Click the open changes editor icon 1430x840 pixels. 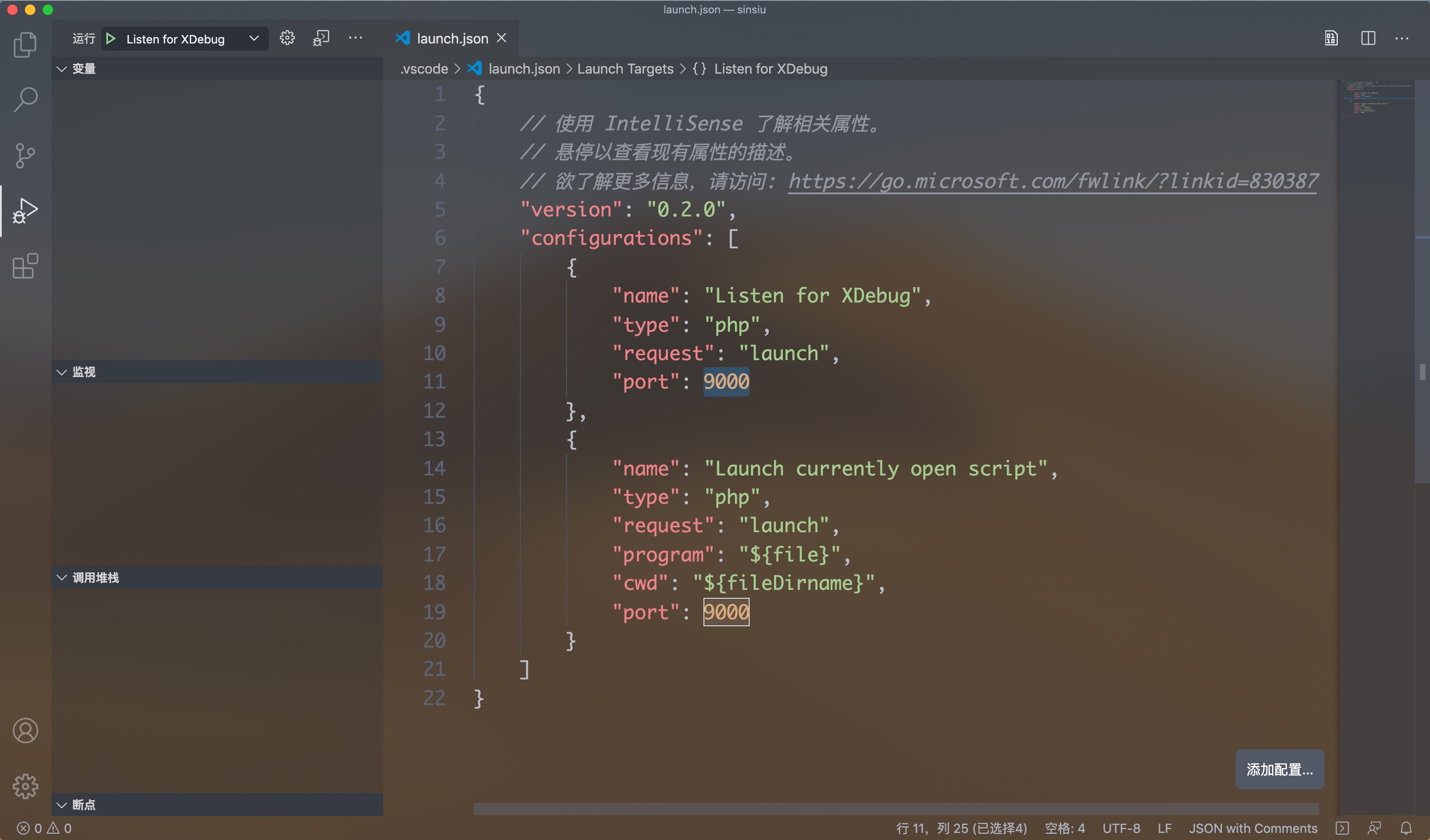1331,38
